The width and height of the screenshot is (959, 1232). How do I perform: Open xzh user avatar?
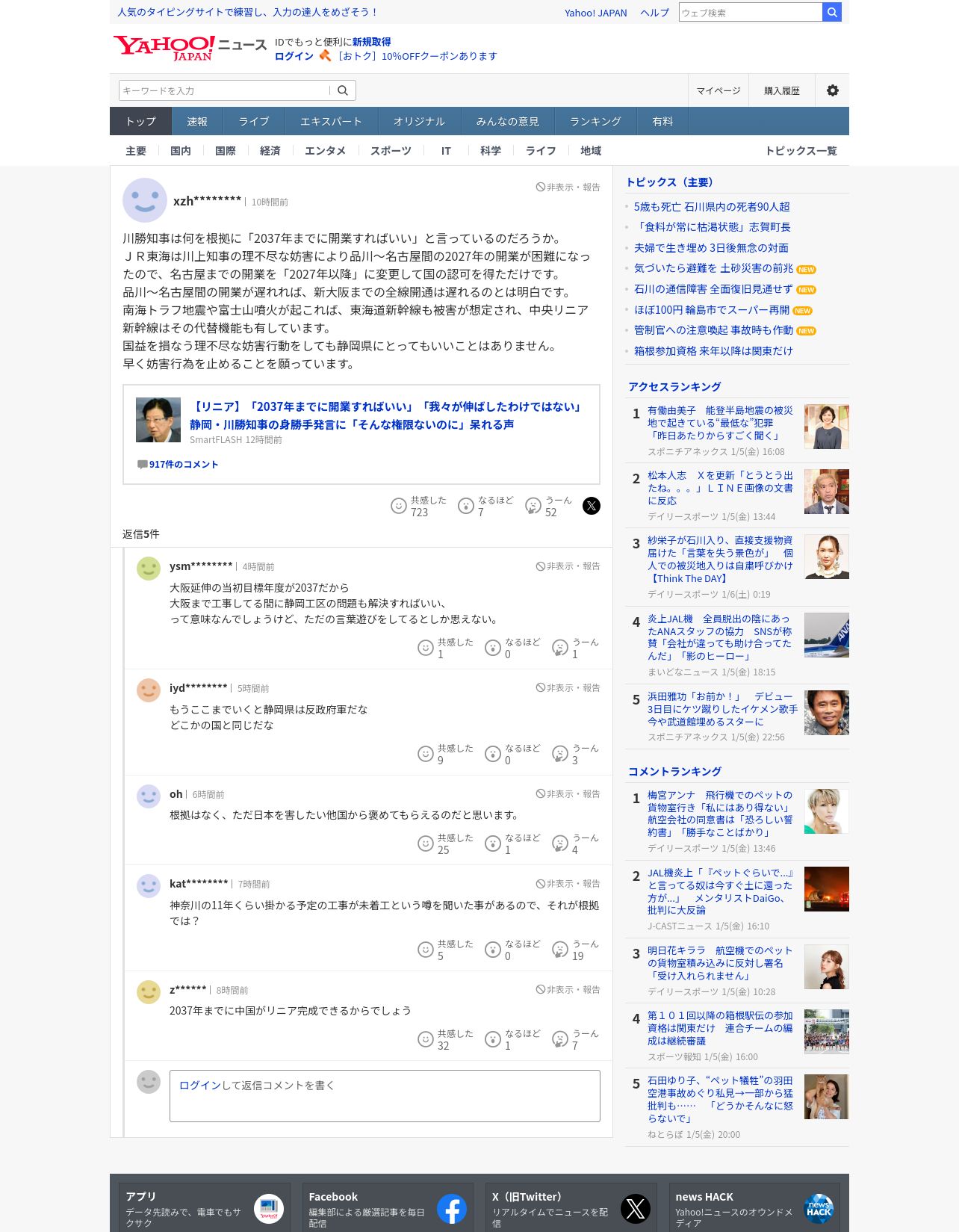point(145,200)
